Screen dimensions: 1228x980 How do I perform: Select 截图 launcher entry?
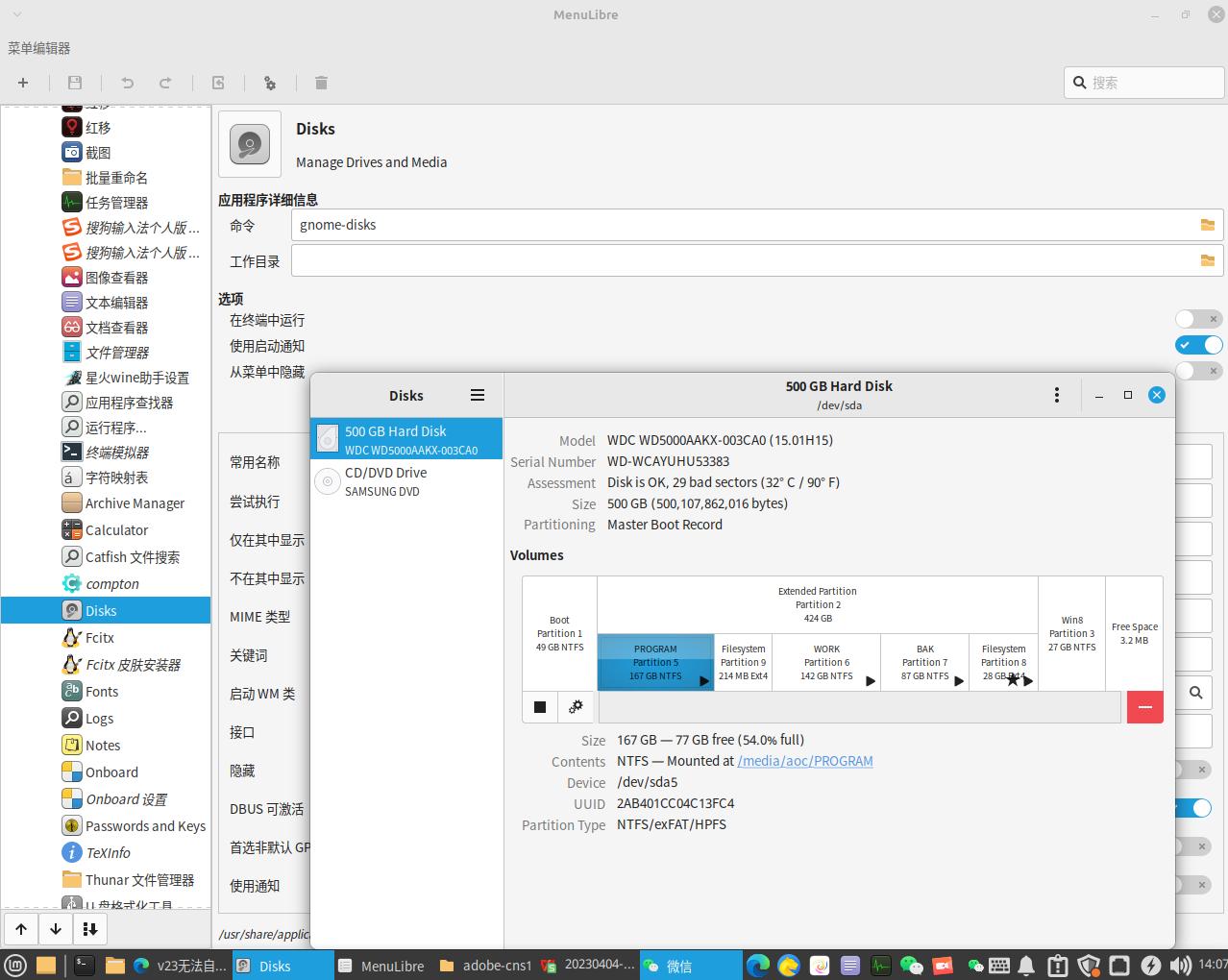(106, 152)
